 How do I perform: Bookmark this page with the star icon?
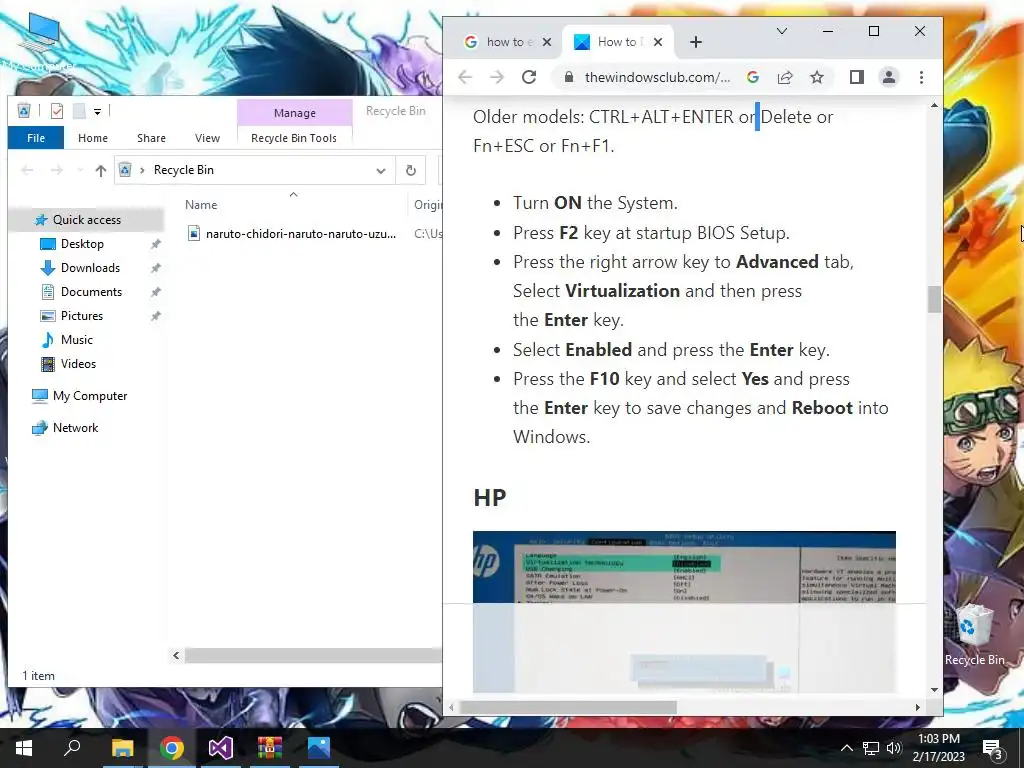coord(817,77)
